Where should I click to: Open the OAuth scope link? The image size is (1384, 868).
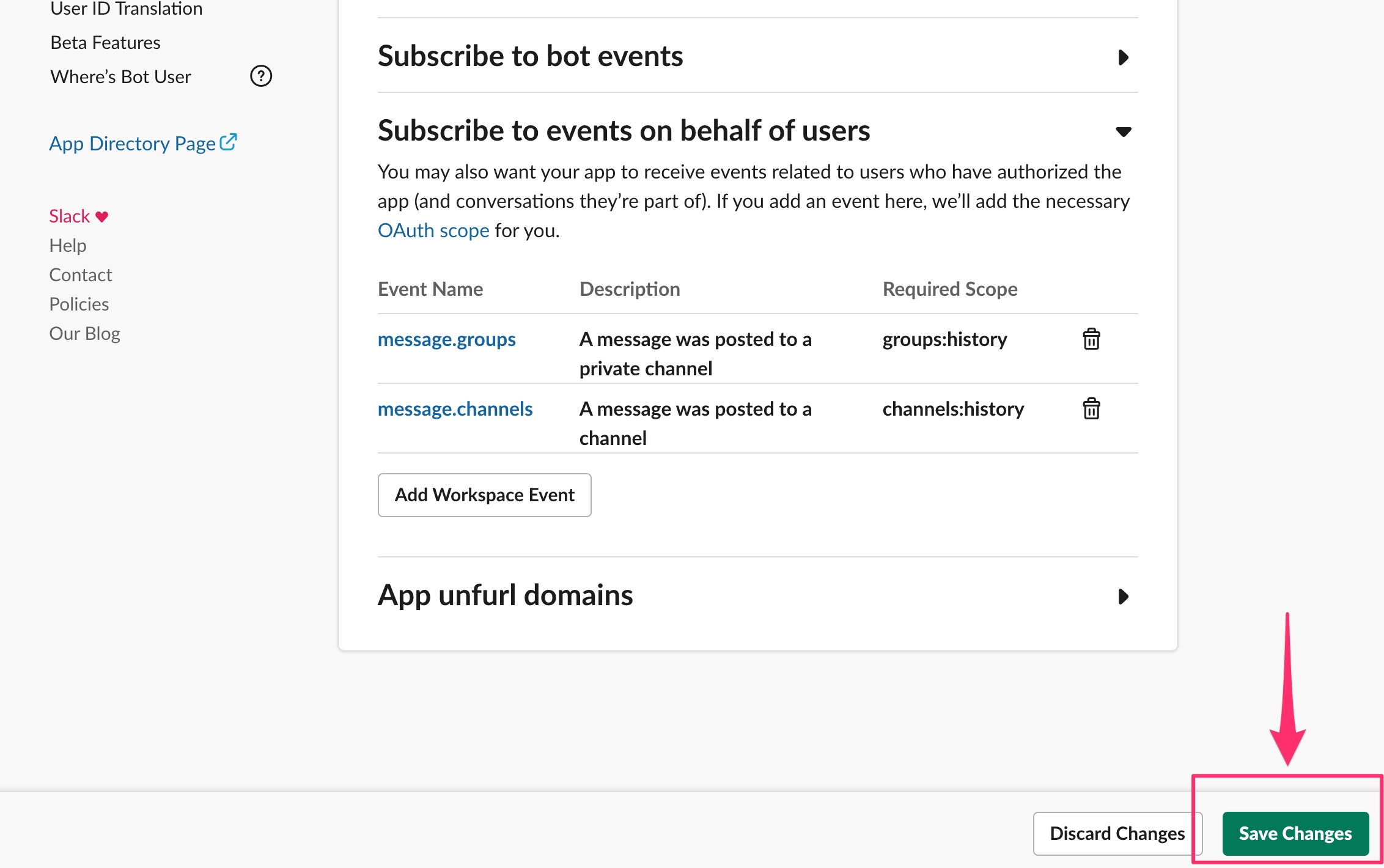[x=433, y=230]
